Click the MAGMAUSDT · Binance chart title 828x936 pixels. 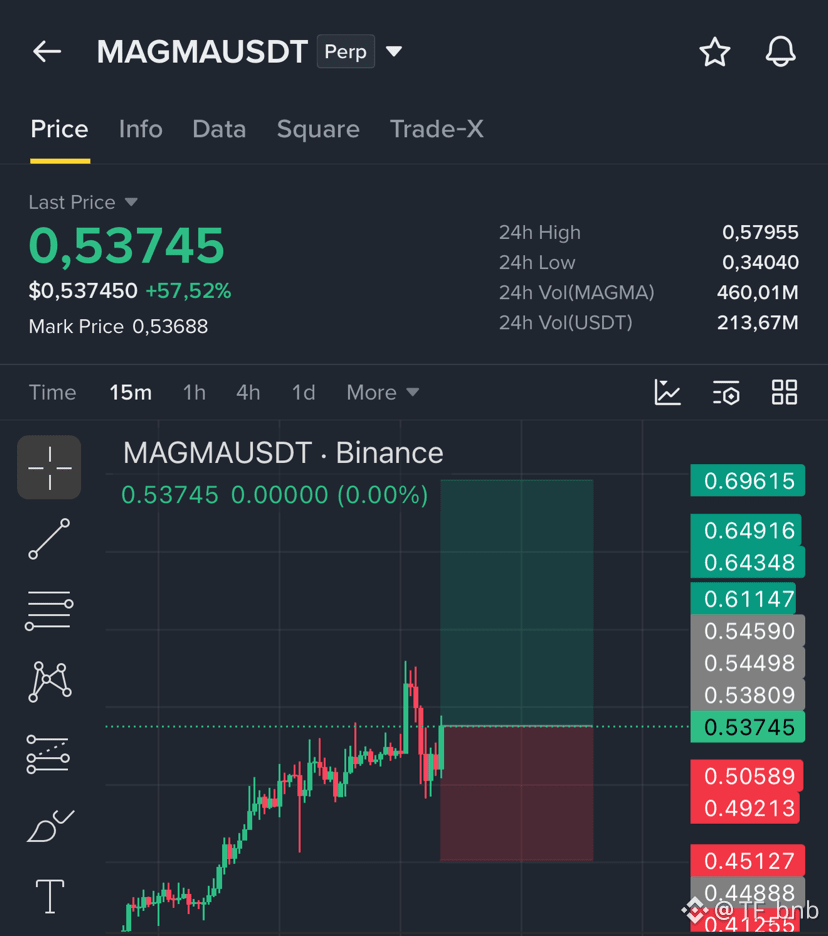(x=283, y=453)
